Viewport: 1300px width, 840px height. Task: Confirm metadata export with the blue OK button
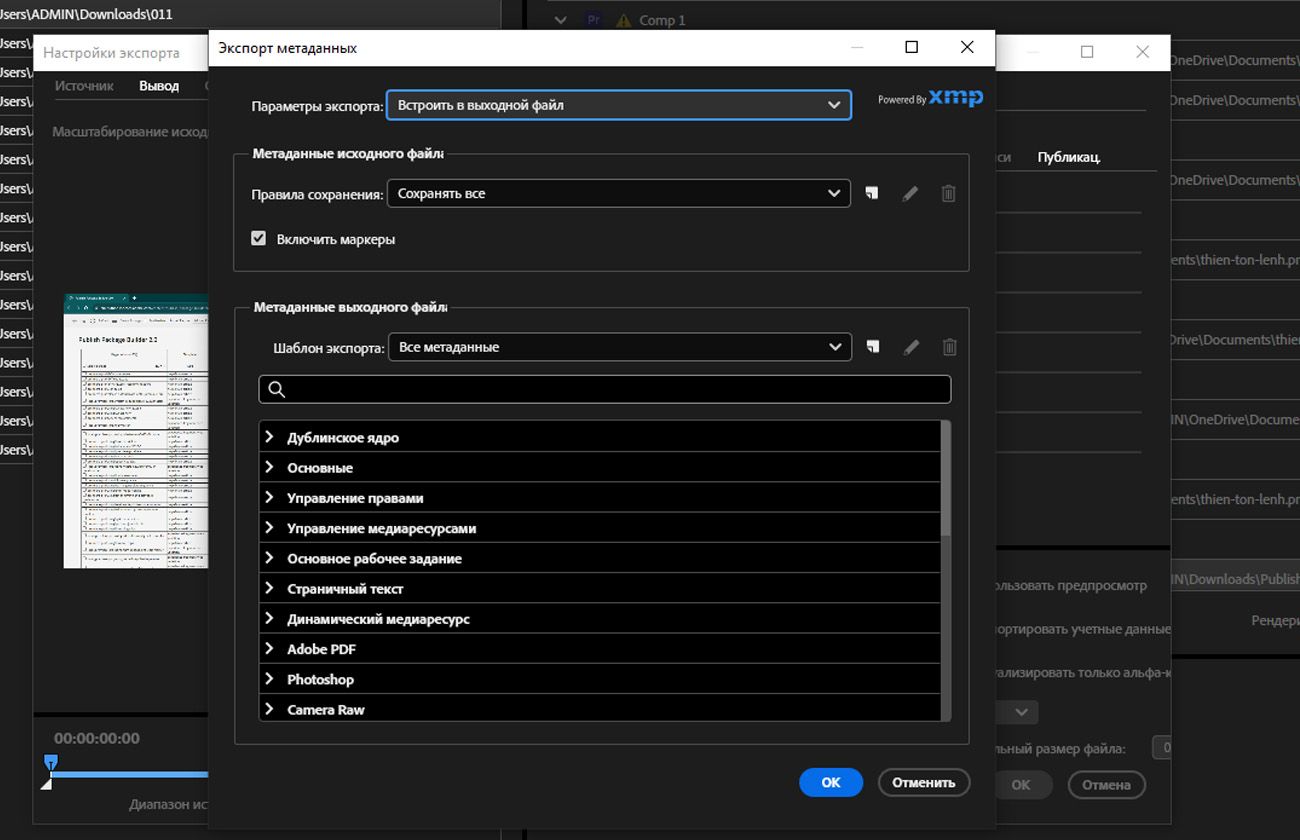(831, 783)
